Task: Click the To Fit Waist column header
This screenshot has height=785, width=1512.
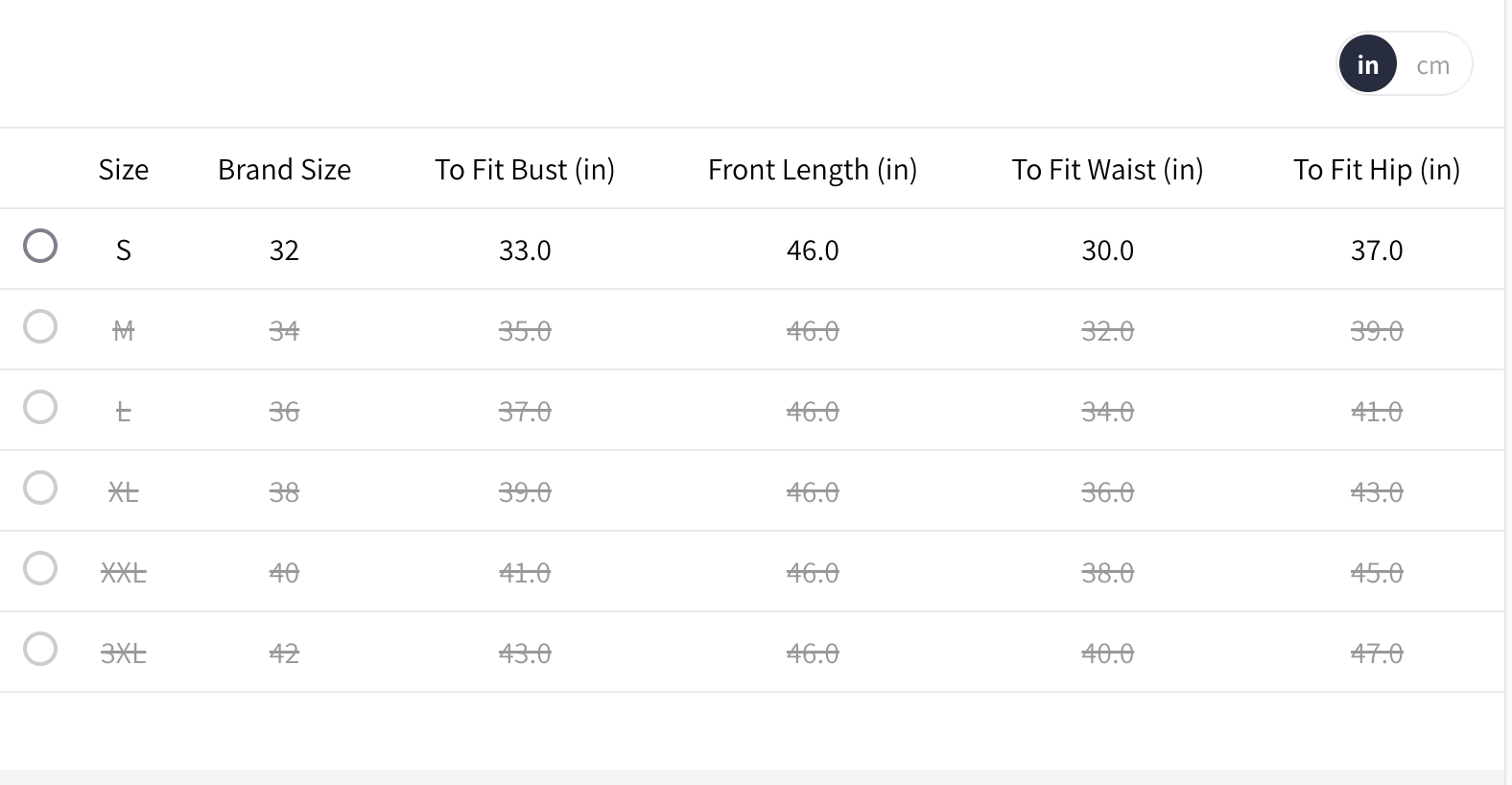Action: (1107, 170)
